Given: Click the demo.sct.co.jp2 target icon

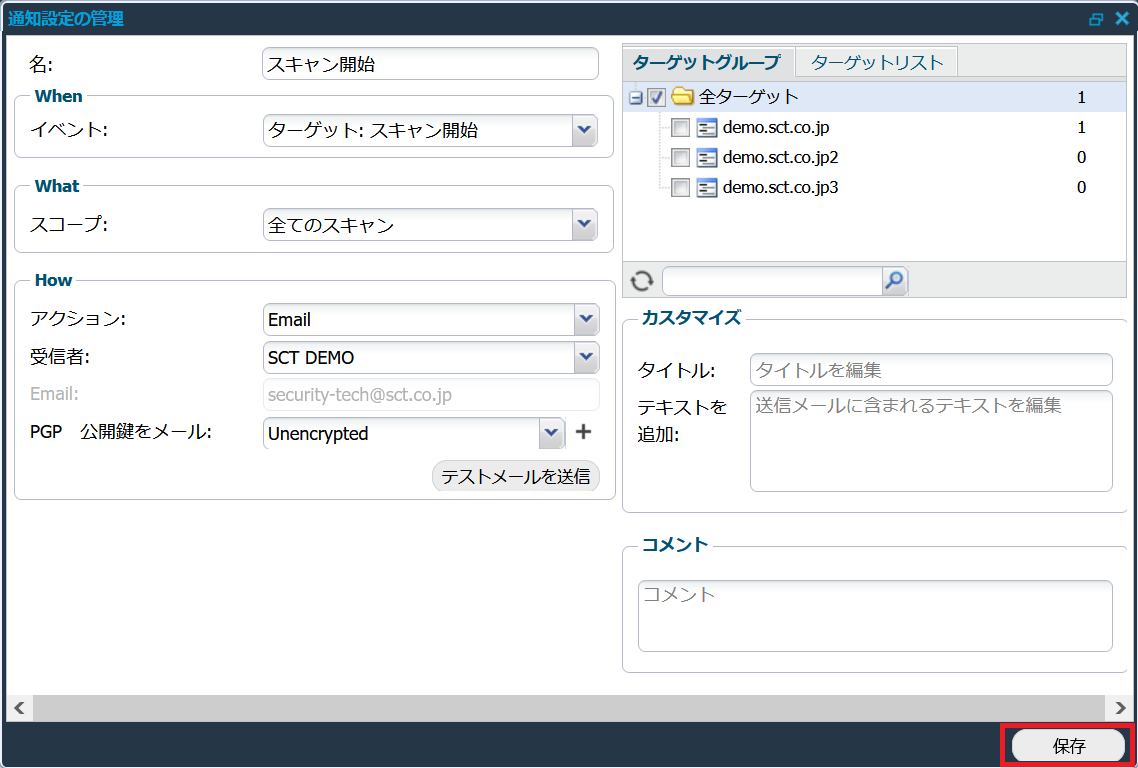Looking at the screenshot, I should 707,158.
